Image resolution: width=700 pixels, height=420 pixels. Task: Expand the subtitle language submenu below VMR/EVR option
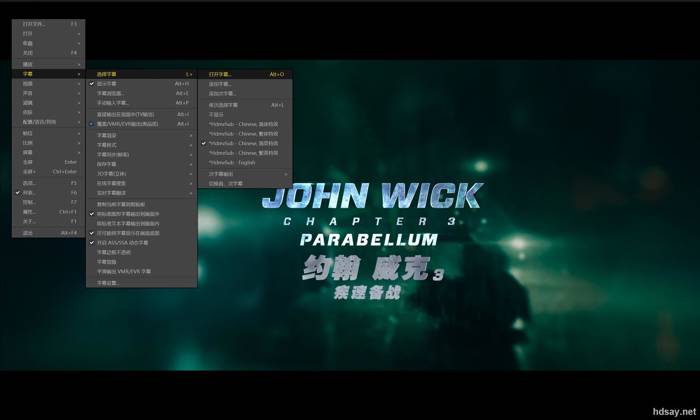tap(142, 135)
